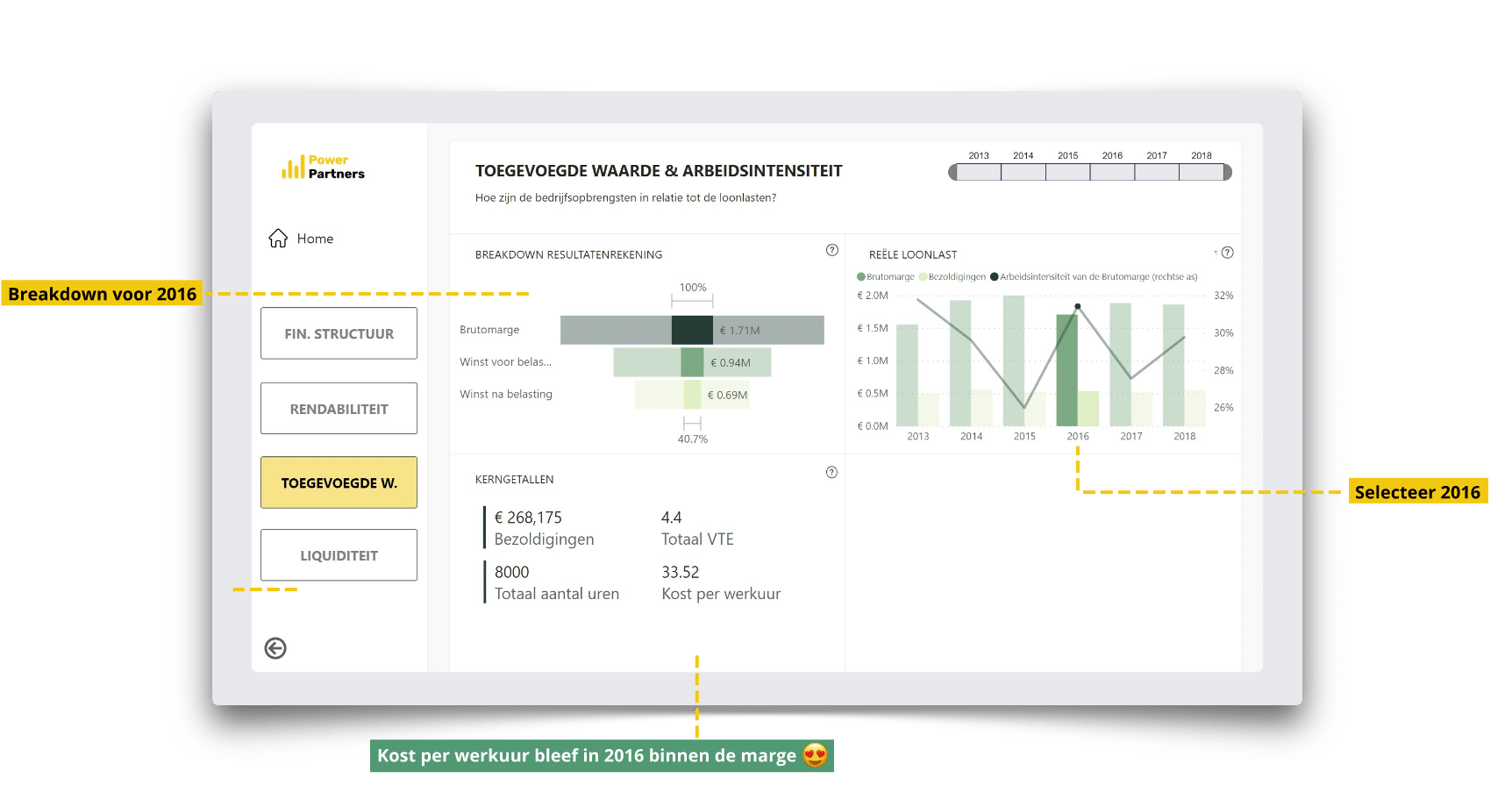
Task: Open help icon for Kerngetallen
Action: coord(832,473)
